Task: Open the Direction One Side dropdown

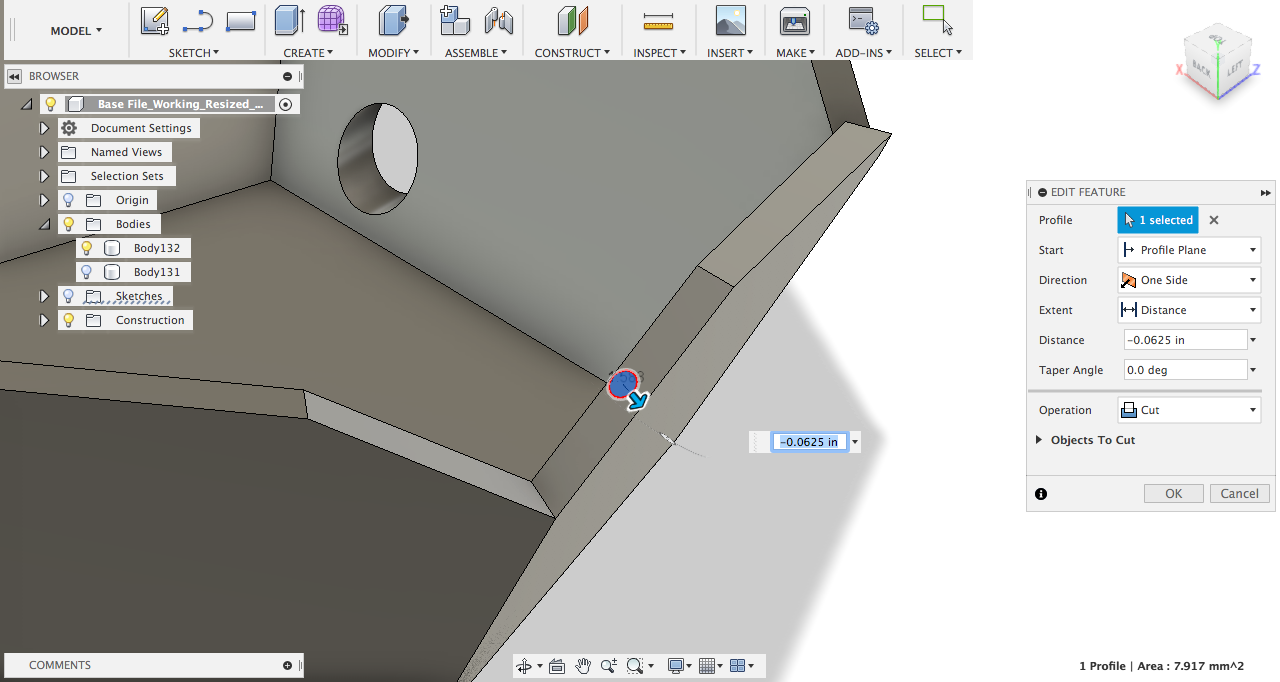Action: click(1189, 280)
